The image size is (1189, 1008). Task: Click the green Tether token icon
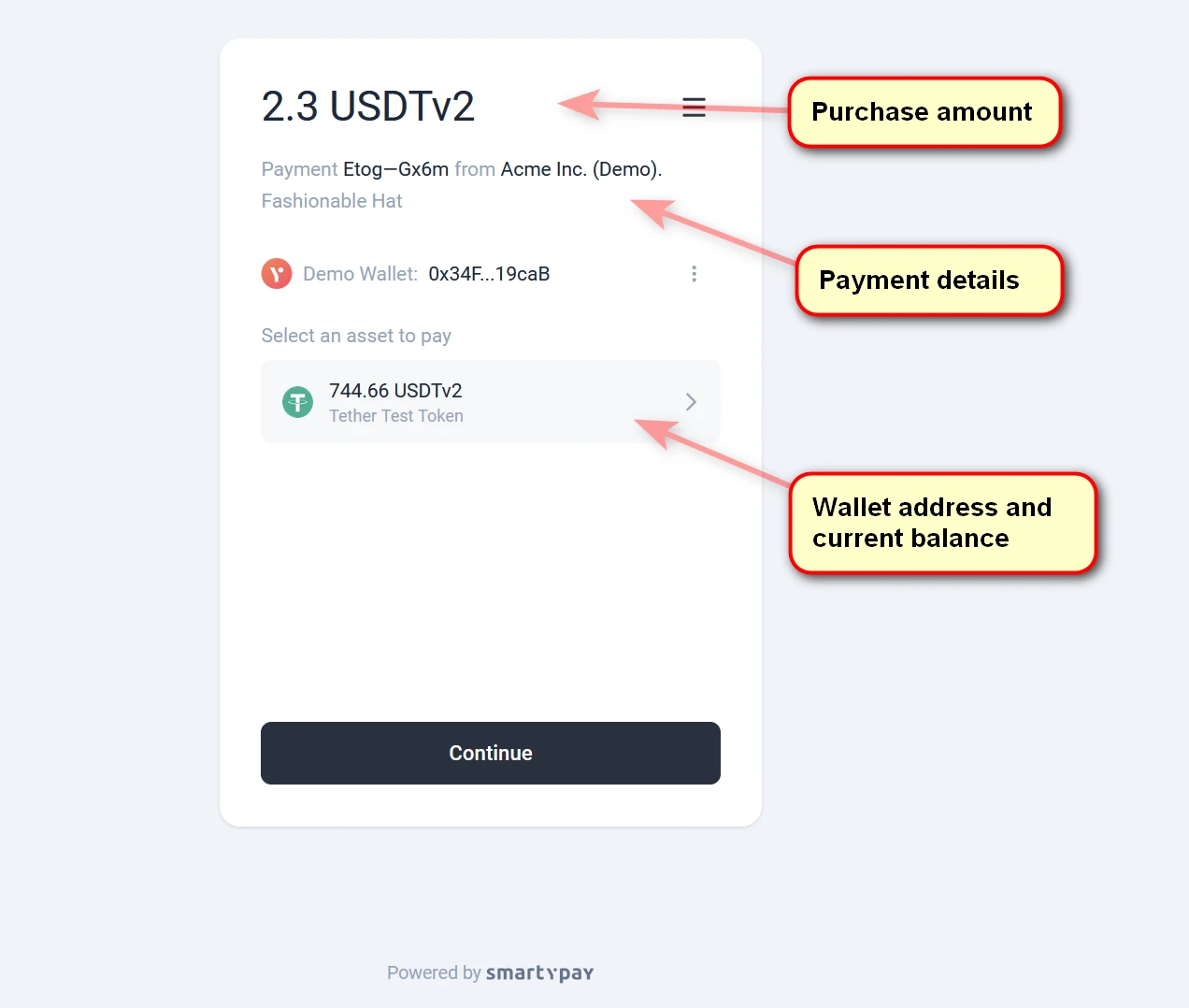[x=298, y=402]
